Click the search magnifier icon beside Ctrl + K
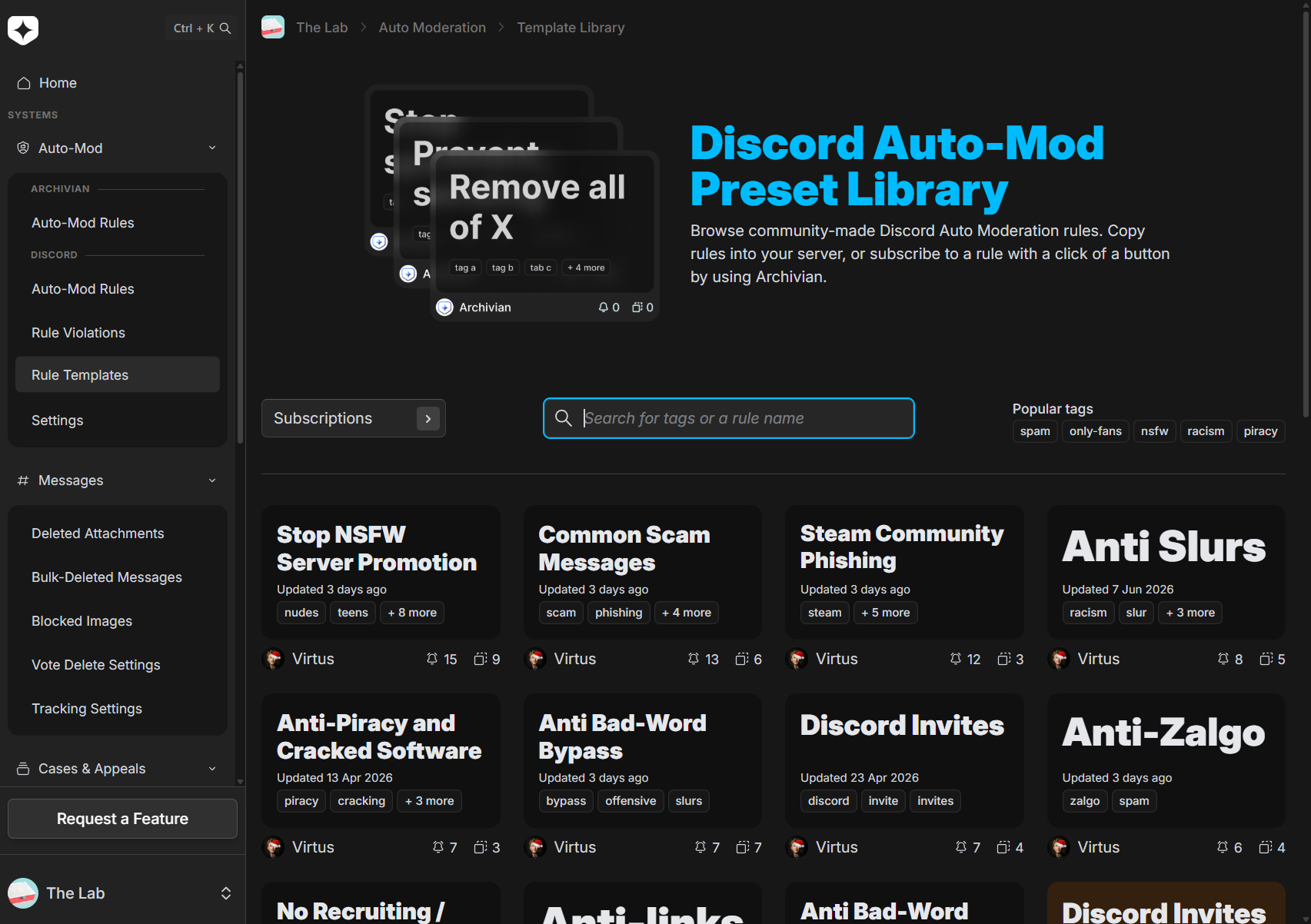The height and width of the screenshot is (924, 1311). pyautogui.click(x=225, y=28)
